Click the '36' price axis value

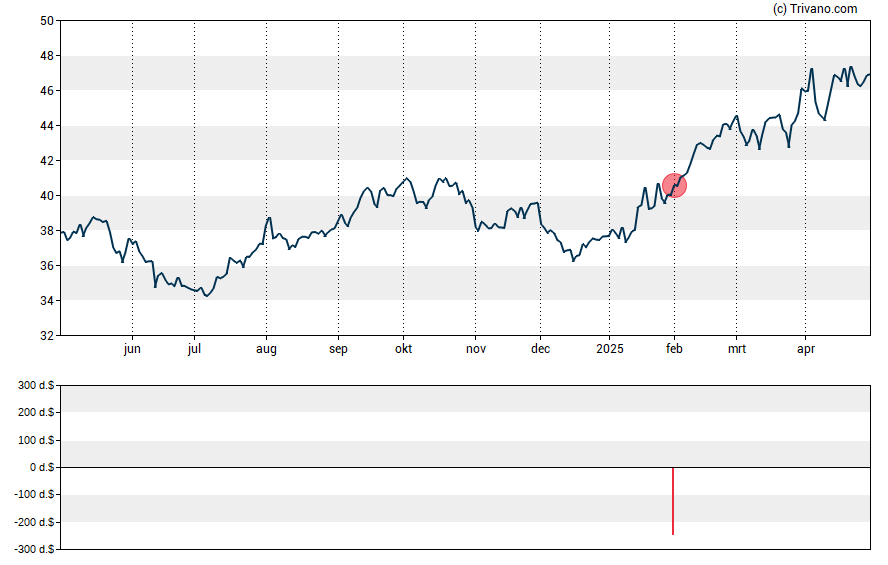47,266
